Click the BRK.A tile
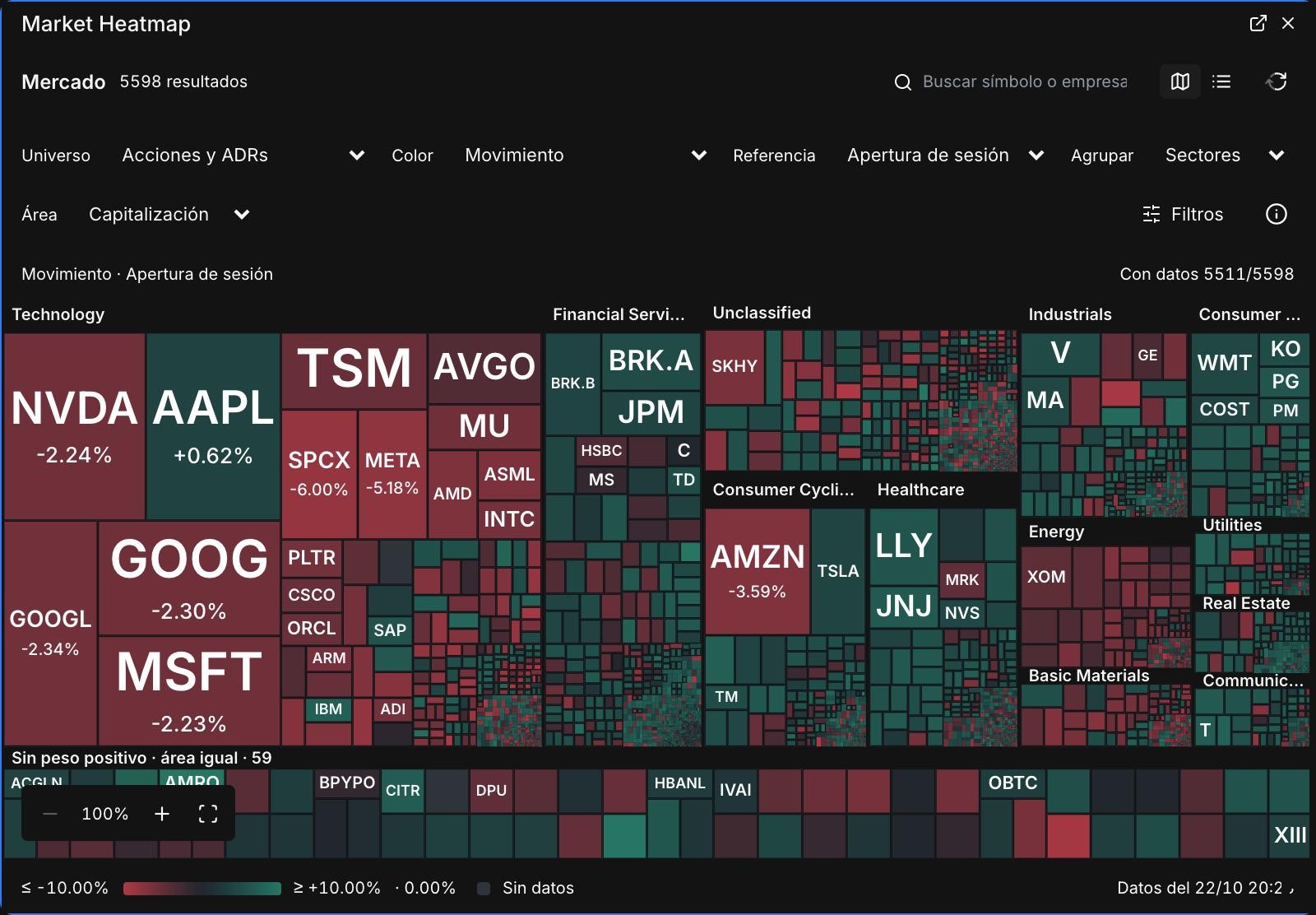 coord(651,361)
